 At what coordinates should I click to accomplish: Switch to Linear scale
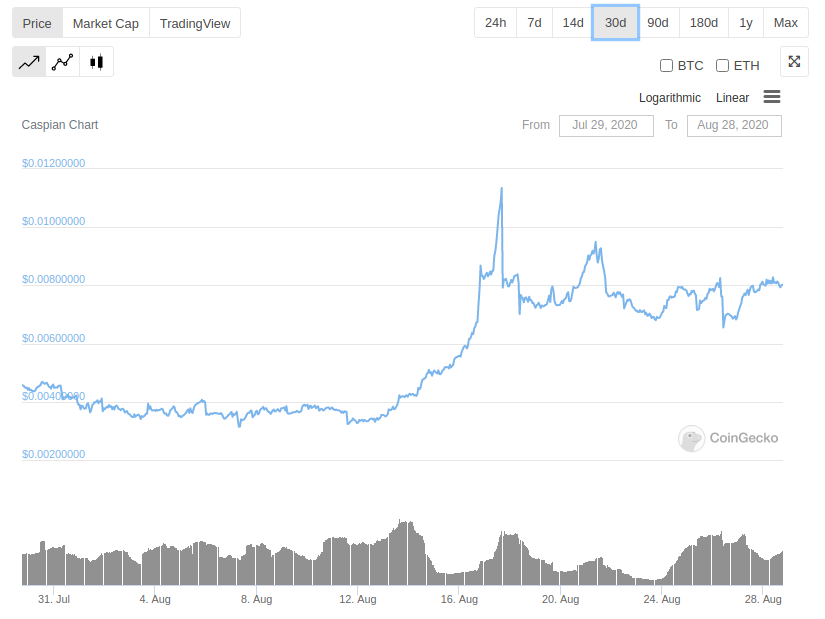pos(732,98)
